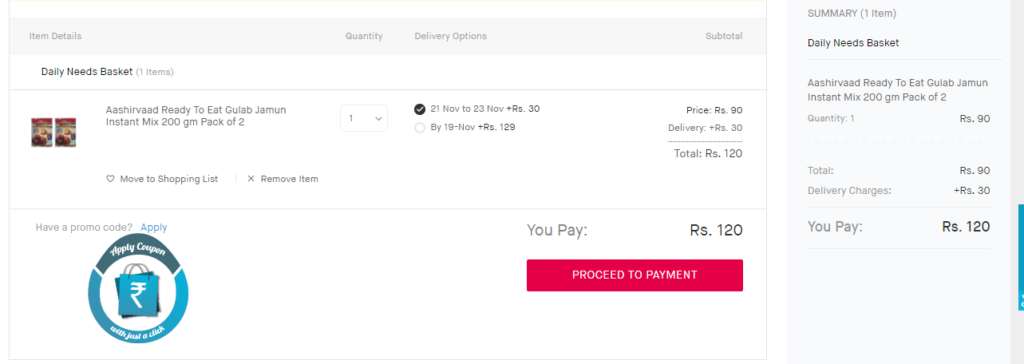
Task: Click the Subtotal column header
Action: click(x=724, y=36)
